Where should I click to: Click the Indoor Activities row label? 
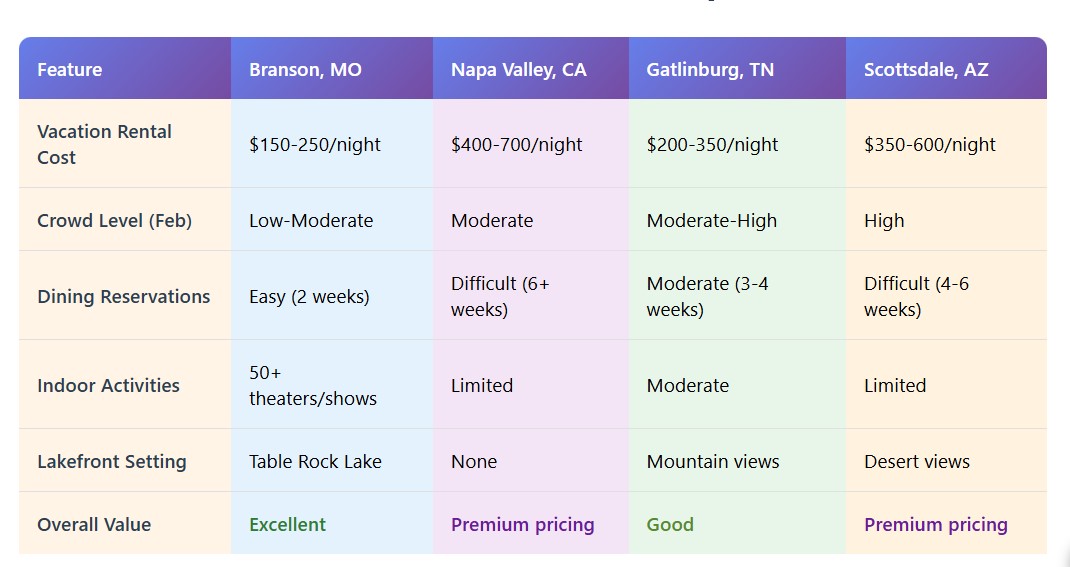[x=108, y=385]
